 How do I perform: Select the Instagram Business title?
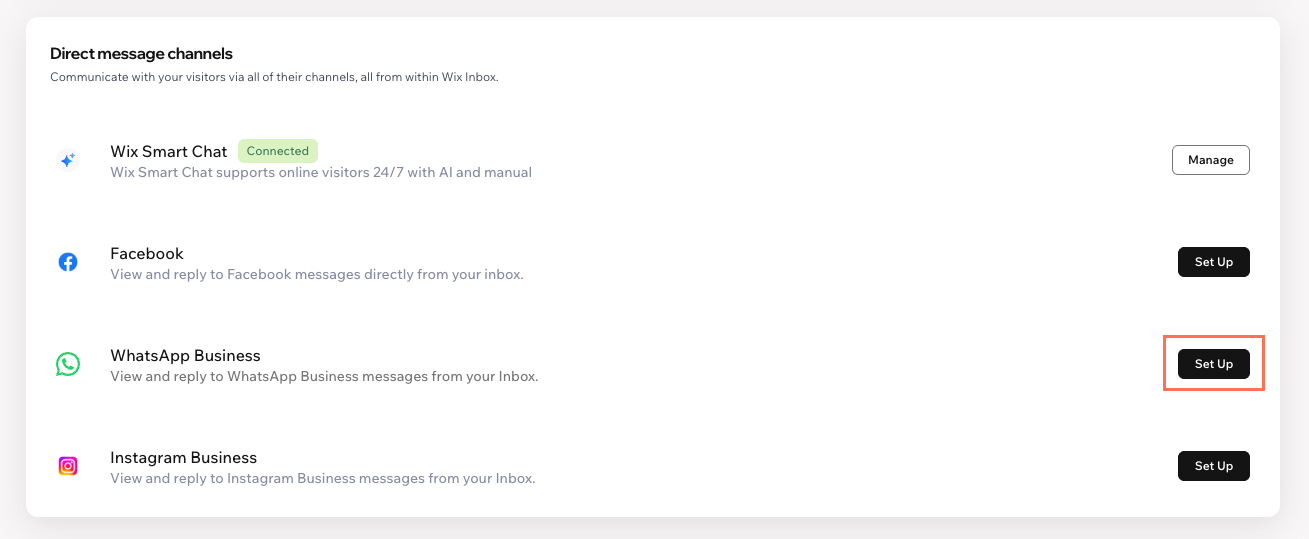coord(184,457)
